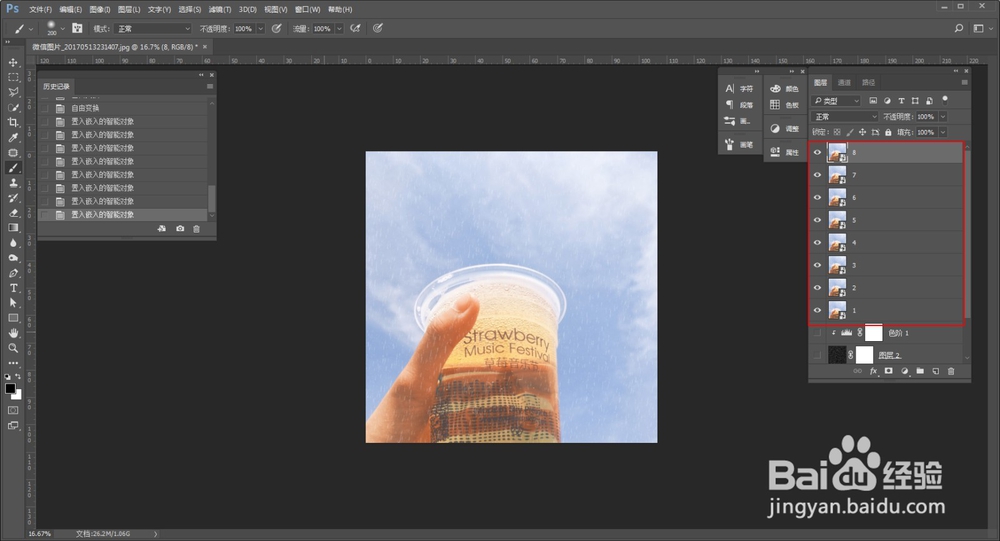Open layer opacity dropdown arrow

coord(943,117)
